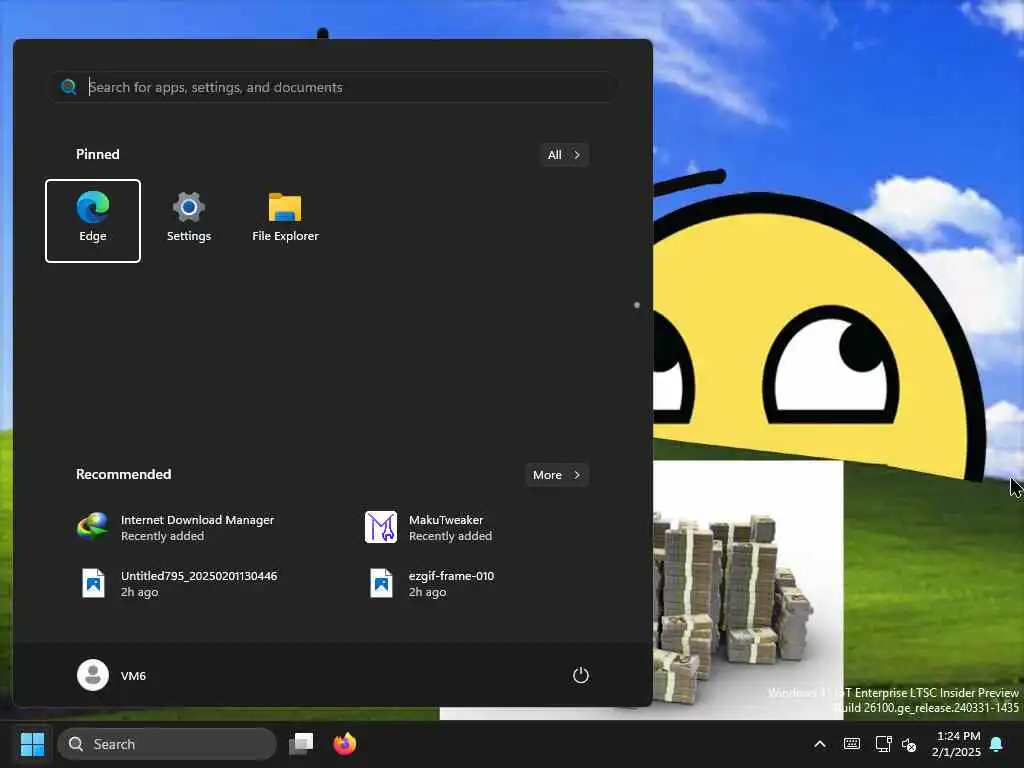This screenshot has width=1024, height=768.
Task: Click the muted volume tray icon
Action: pyautogui.click(x=909, y=744)
